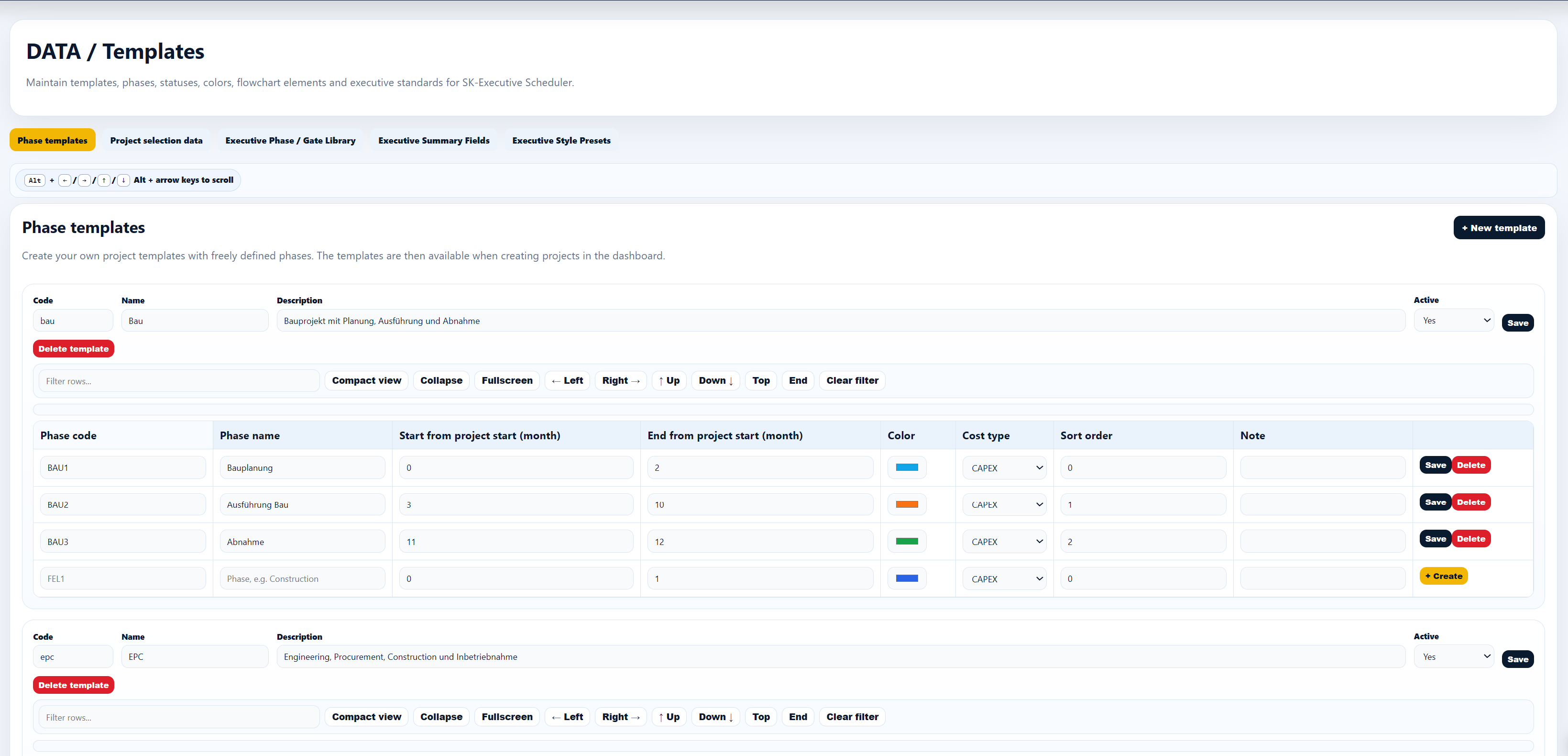Image resolution: width=1568 pixels, height=756 pixels.
Task: Click Up arrow button in bau toolbar
Action: (669, 380)
